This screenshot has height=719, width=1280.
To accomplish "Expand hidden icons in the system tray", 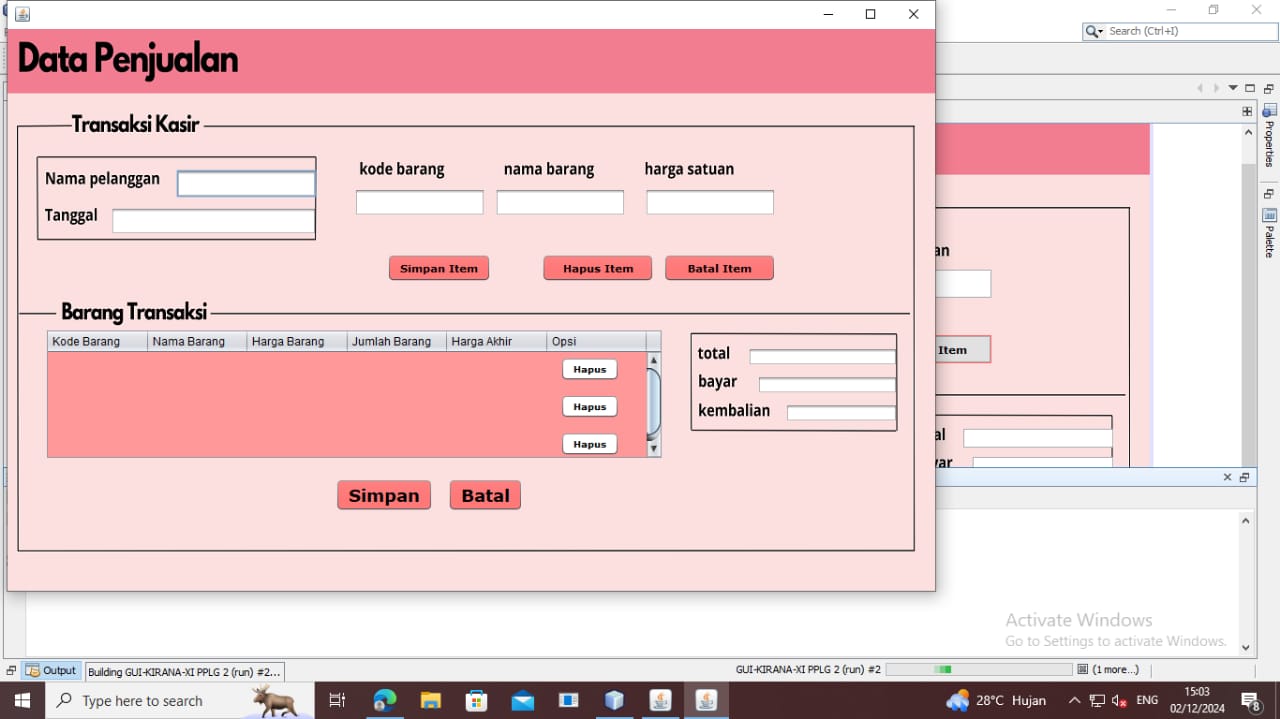I will [x=1073, y=700].
